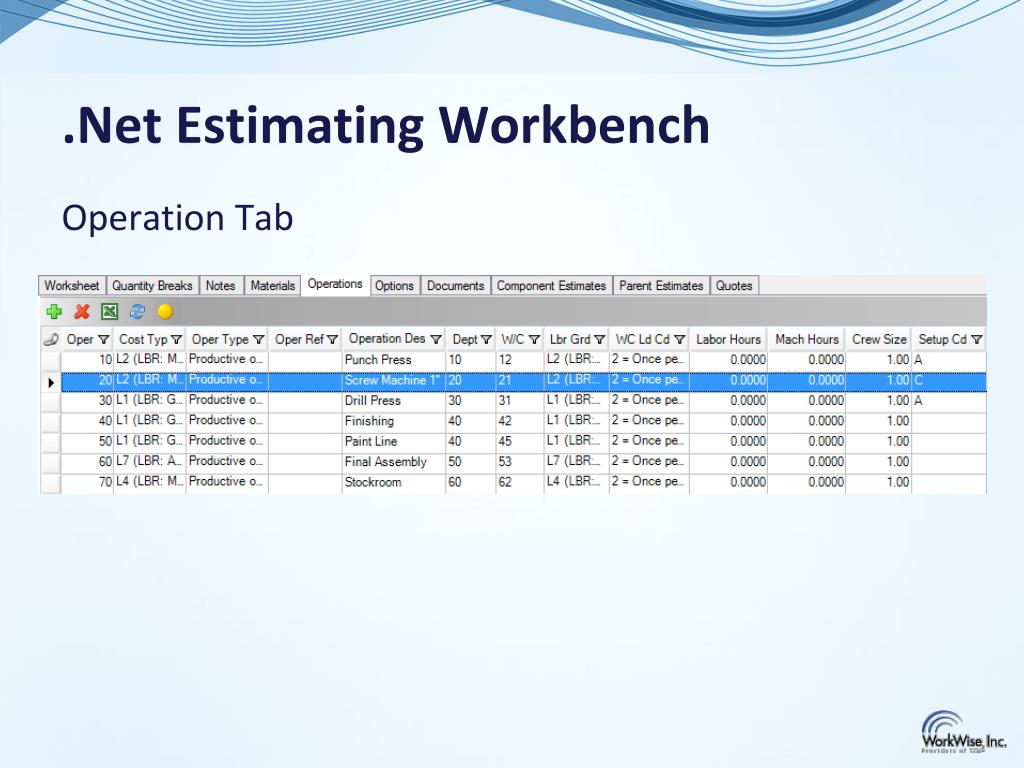Open the Cost Typ column filter

[176, 340]
